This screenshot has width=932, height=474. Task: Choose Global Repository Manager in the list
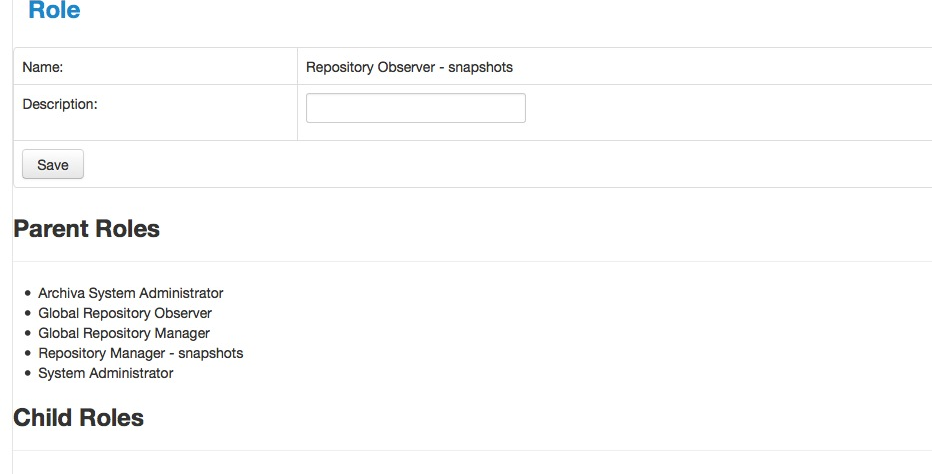click(x=124, y=333)
